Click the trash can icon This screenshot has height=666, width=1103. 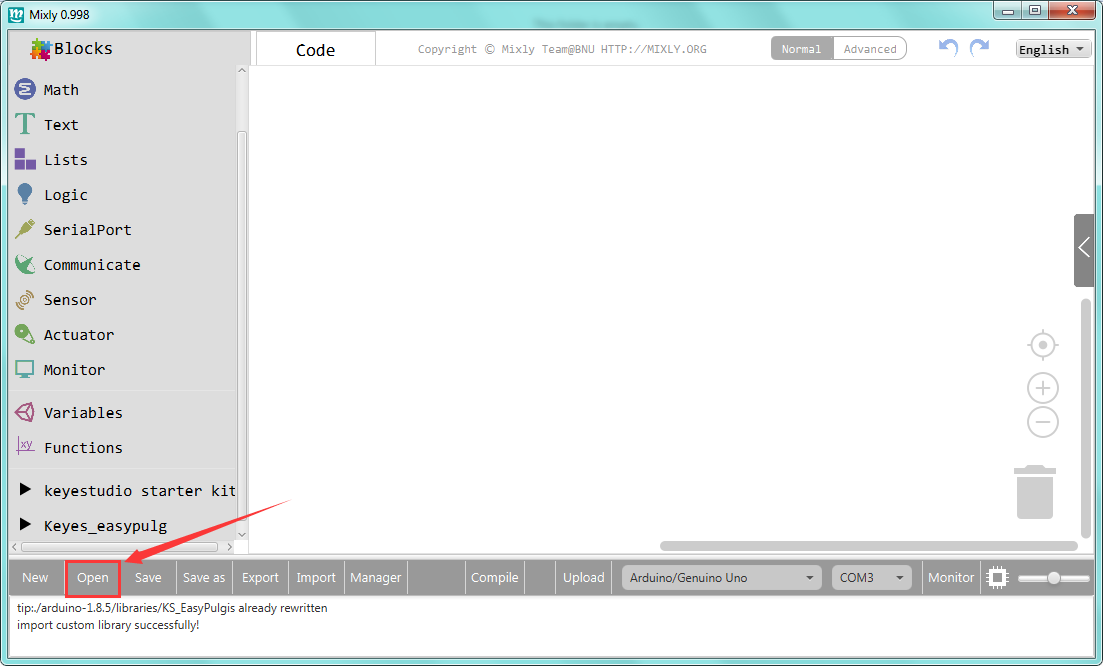coord(1035,492)
